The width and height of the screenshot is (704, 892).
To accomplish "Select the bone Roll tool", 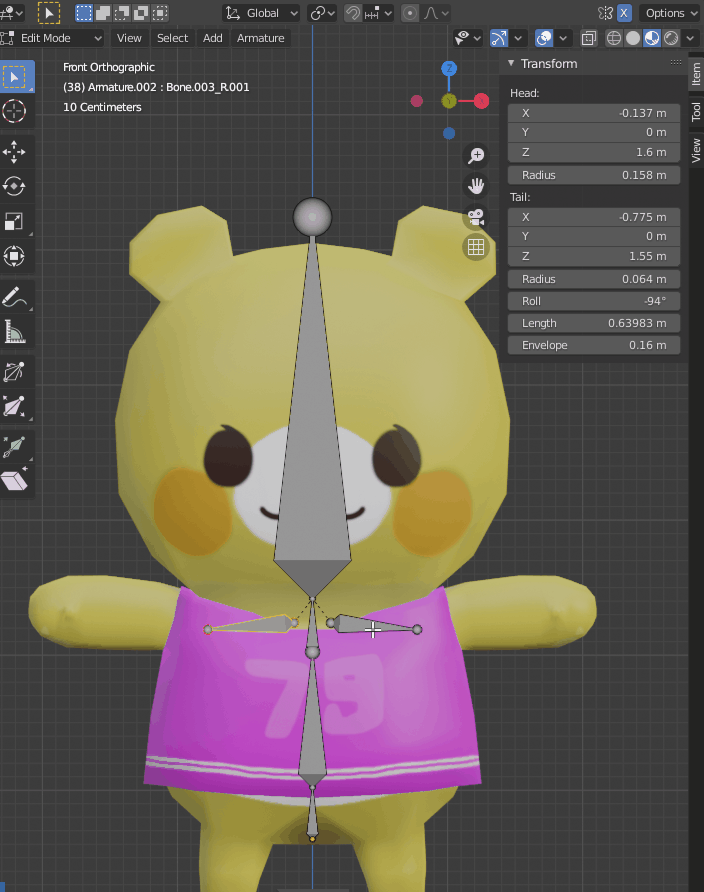I will pos(14,372).
